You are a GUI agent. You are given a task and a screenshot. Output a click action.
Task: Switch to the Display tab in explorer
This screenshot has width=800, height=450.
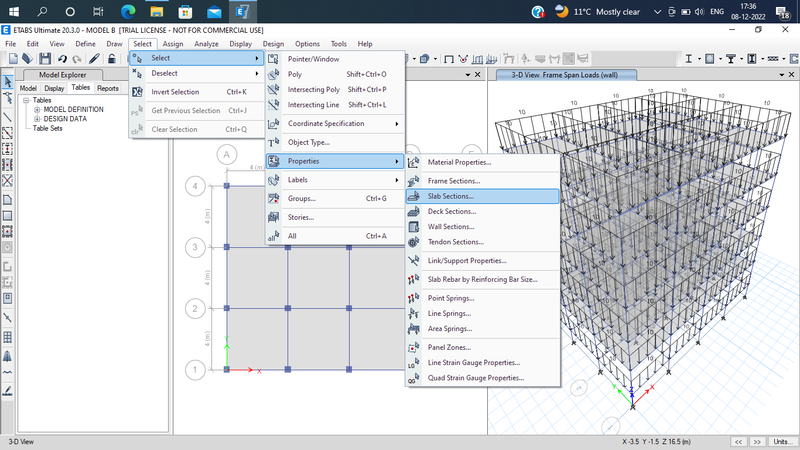(x=54, y=88)
